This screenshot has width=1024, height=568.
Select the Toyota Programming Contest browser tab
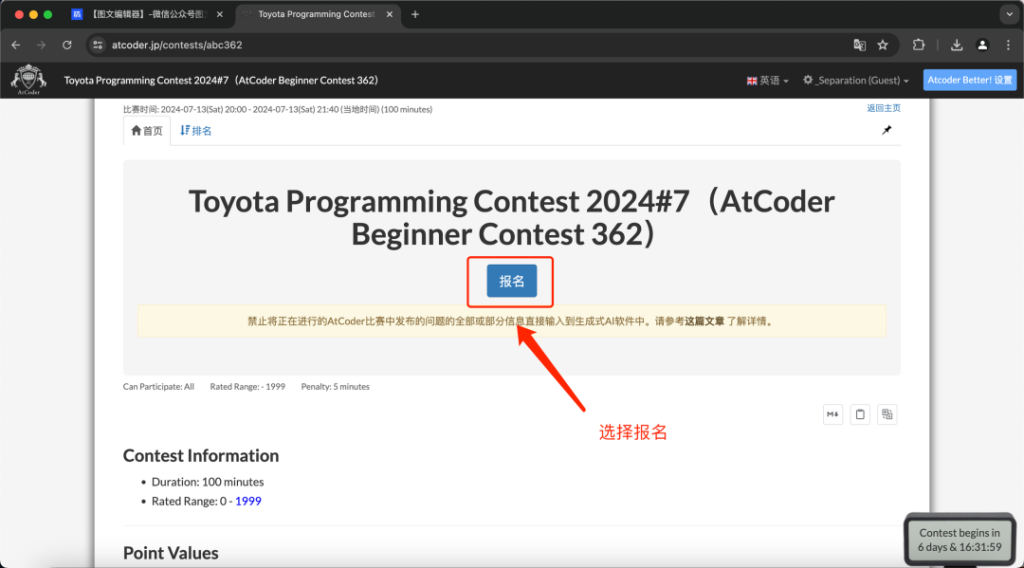point(317,14)
